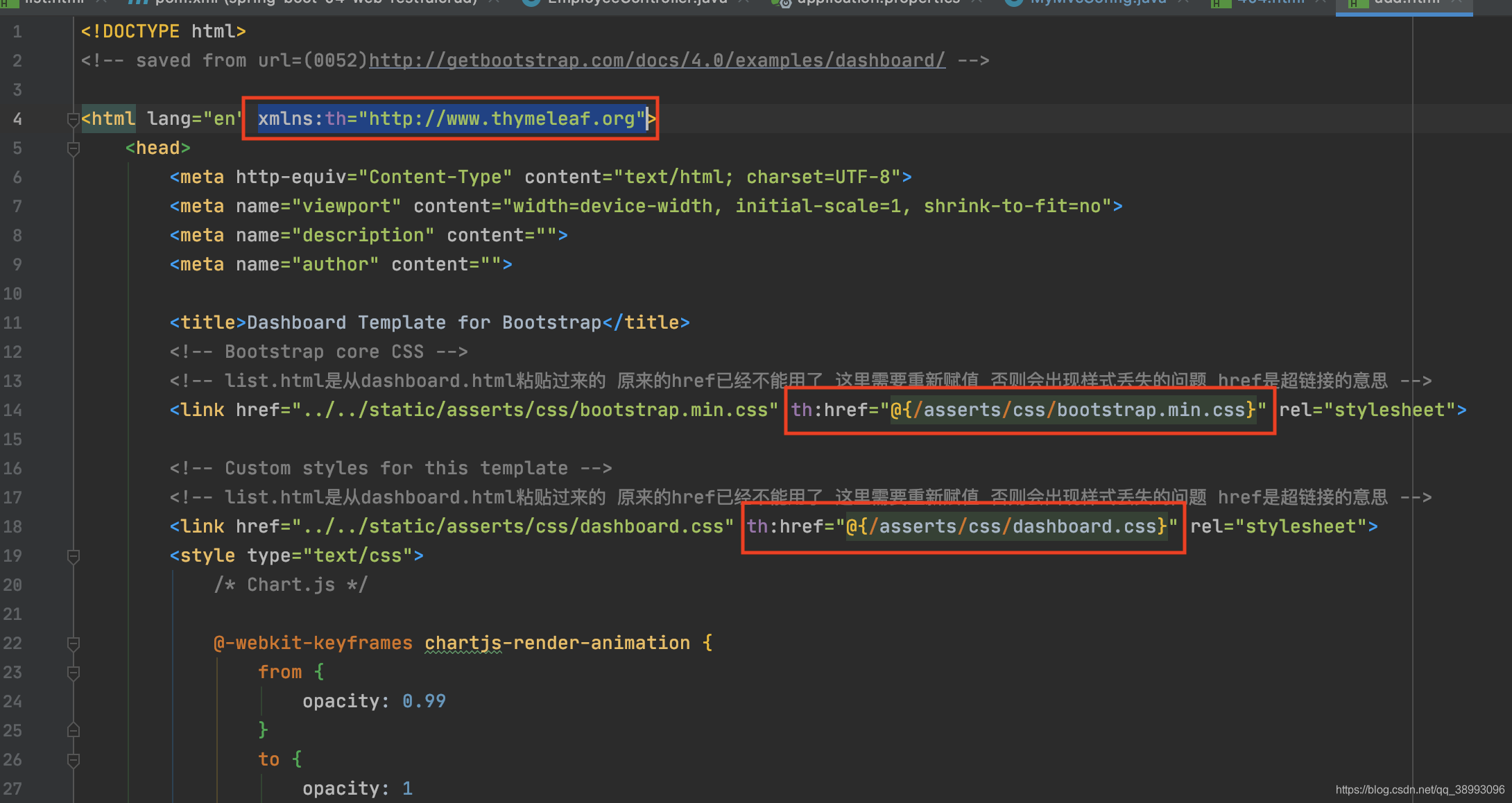1512x803 pixels.
Task: Click the Chinese comment on line 17
Action: pos(801,498)
